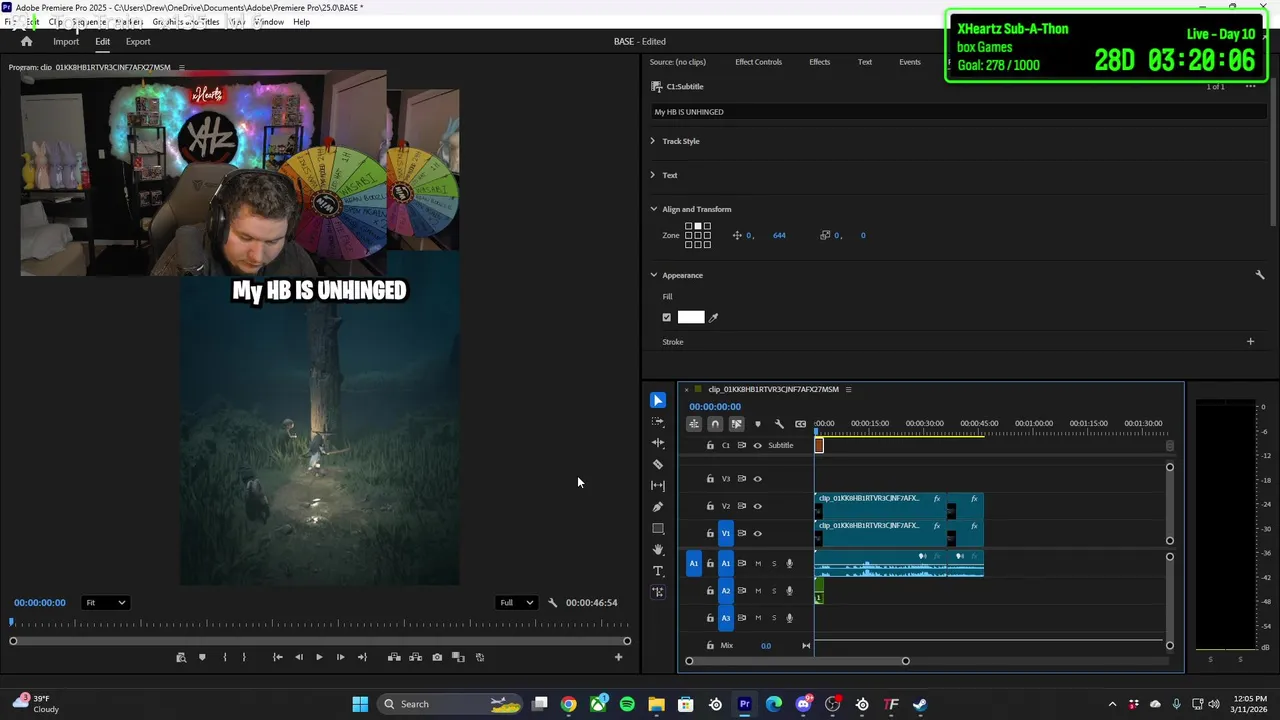The height and width of the screenshot is (720, 1280).
Task: Toggle snapping in the timeline
Action: click(715, 424)
